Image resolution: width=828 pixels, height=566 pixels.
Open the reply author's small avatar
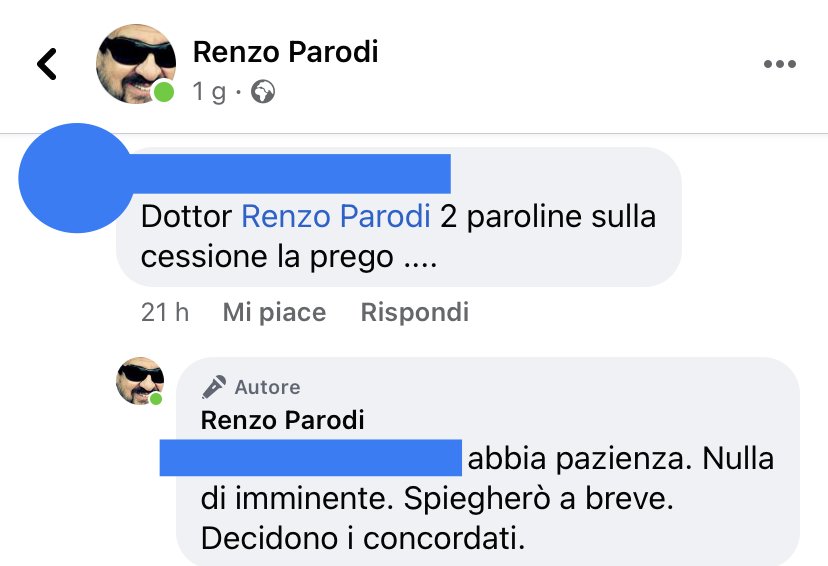tap(140, 381)
